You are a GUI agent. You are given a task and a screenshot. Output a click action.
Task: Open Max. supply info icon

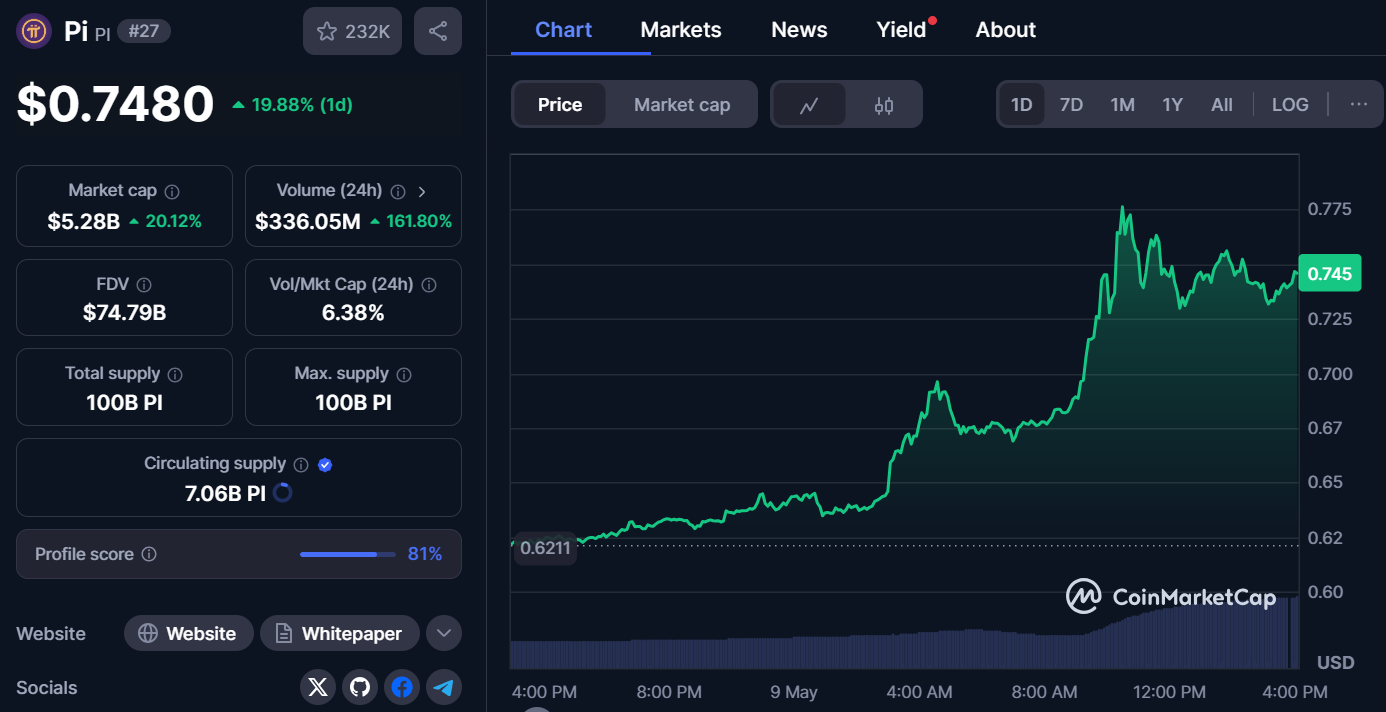(404, 374)
